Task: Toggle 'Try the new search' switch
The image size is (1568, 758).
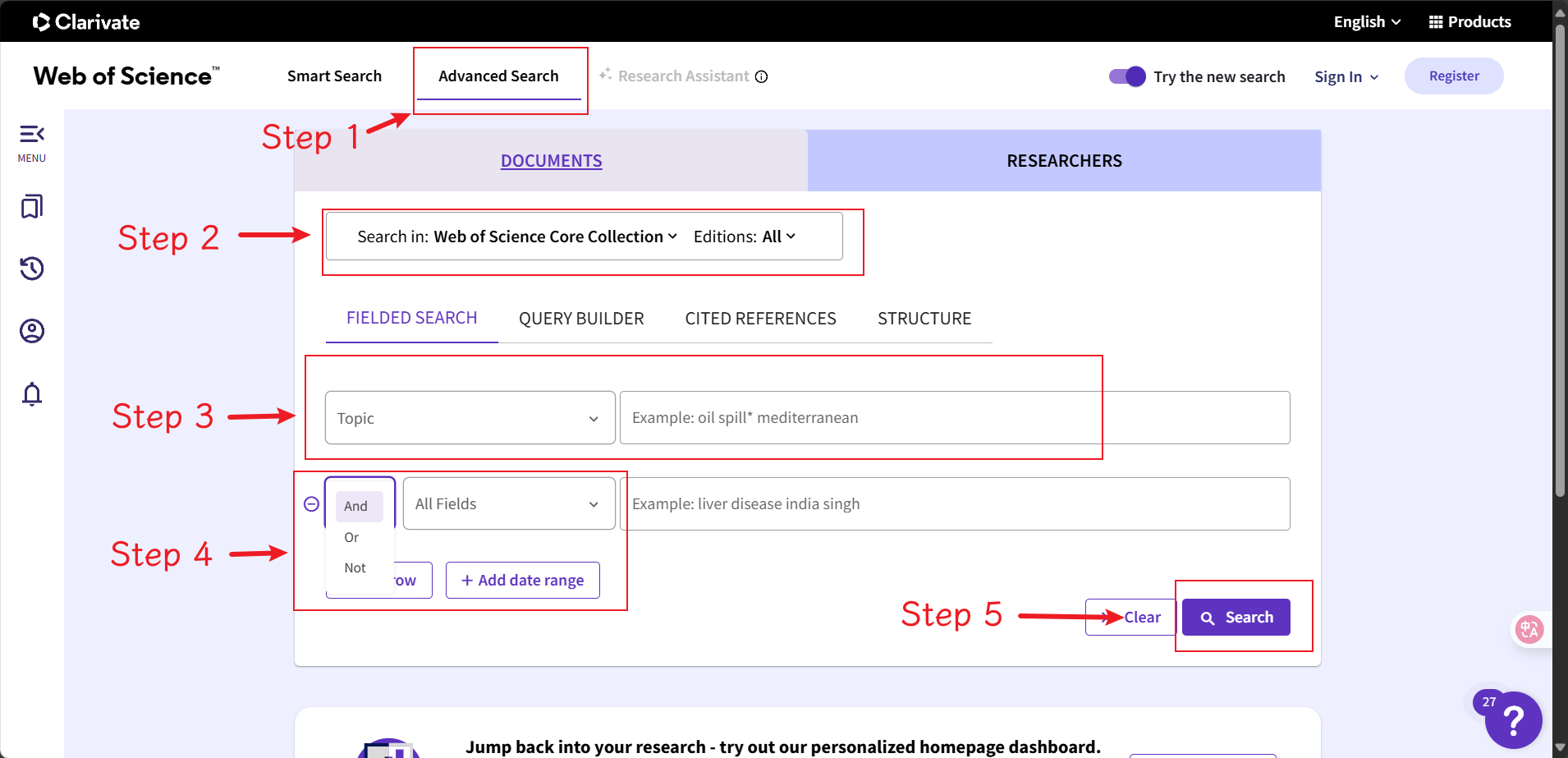Action: 1126,76
